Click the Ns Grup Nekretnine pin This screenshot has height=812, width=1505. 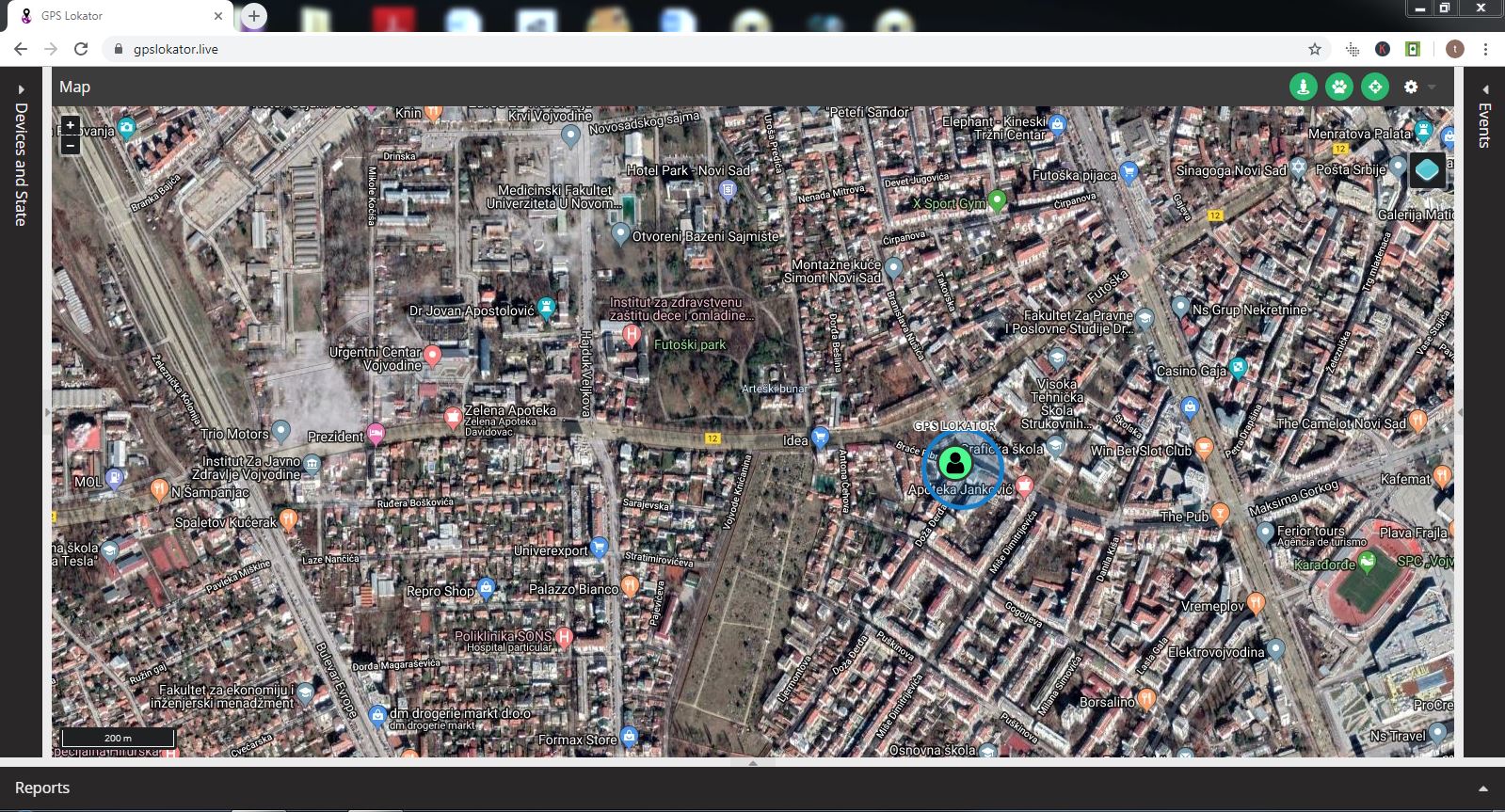point(1180,306)
